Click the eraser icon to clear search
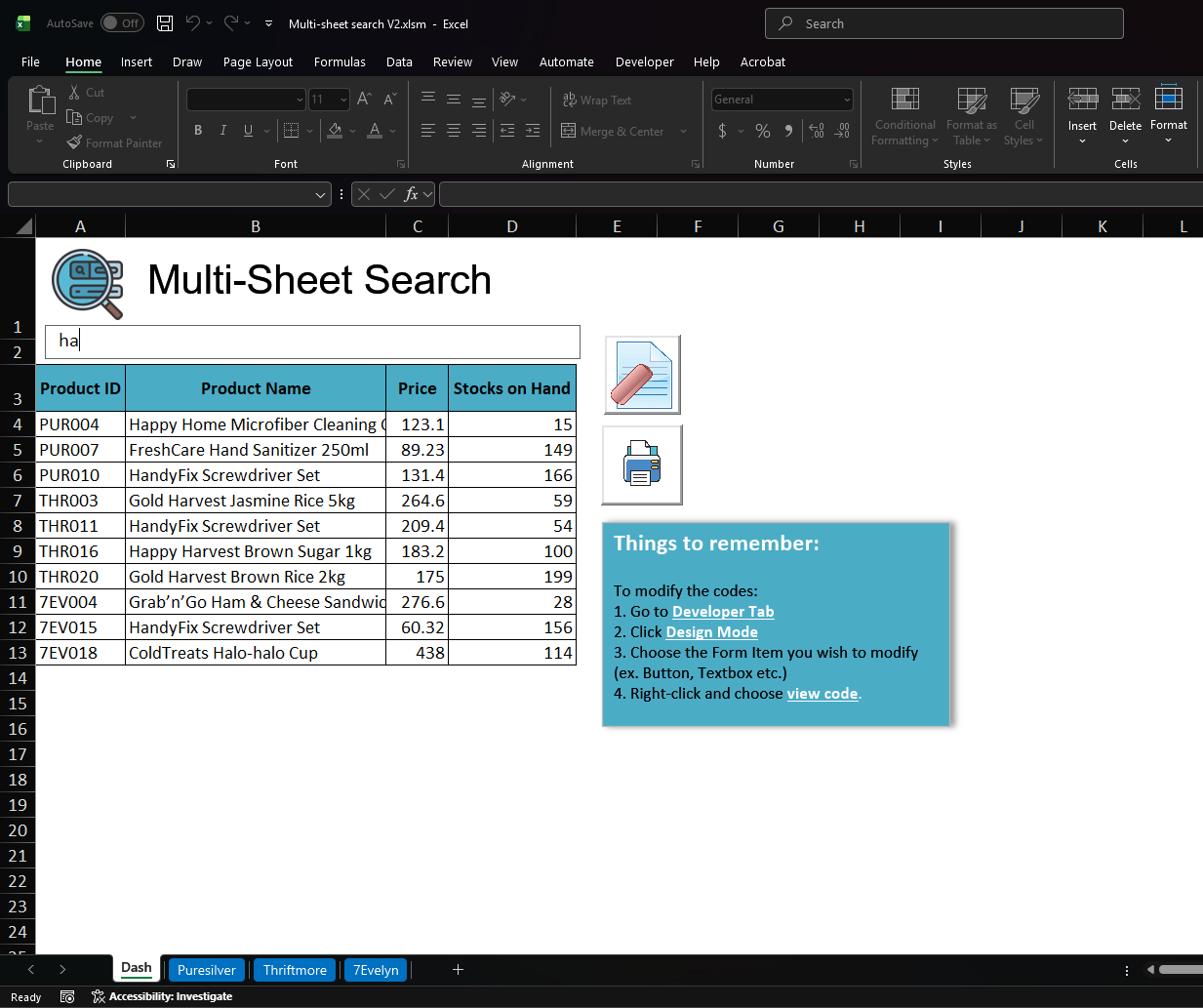Screen dimensions: 1203x1008 [642, 374]
